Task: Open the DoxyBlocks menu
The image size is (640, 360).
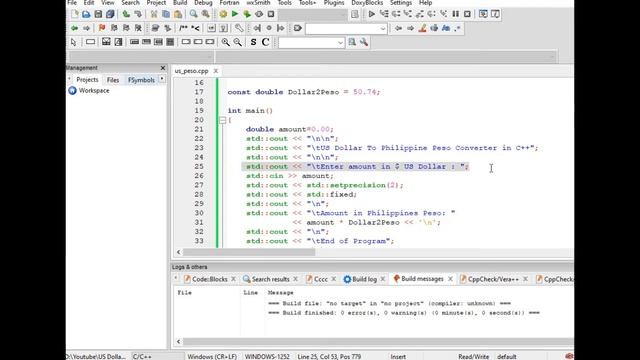Action: click(x=367, y=3)
